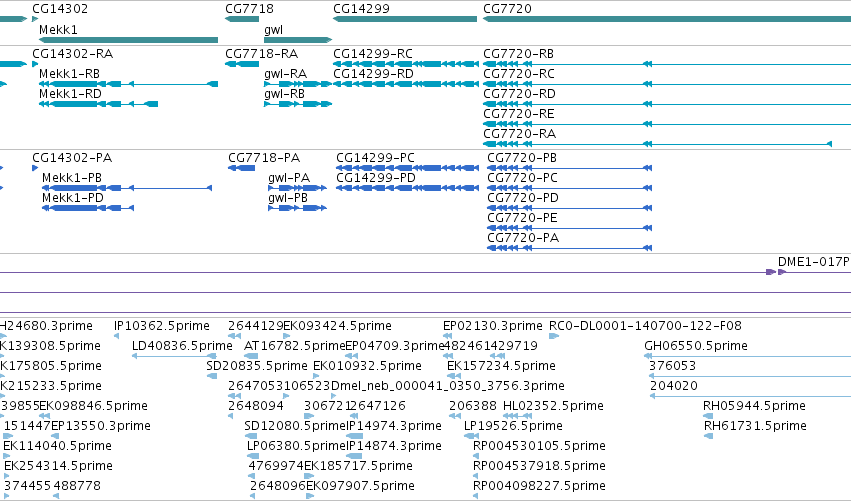Image resolution: width=851 pixels, height=501 pixels.
Task: Open EST RP004098227.5prime
Action: click(x=539, y=486)
